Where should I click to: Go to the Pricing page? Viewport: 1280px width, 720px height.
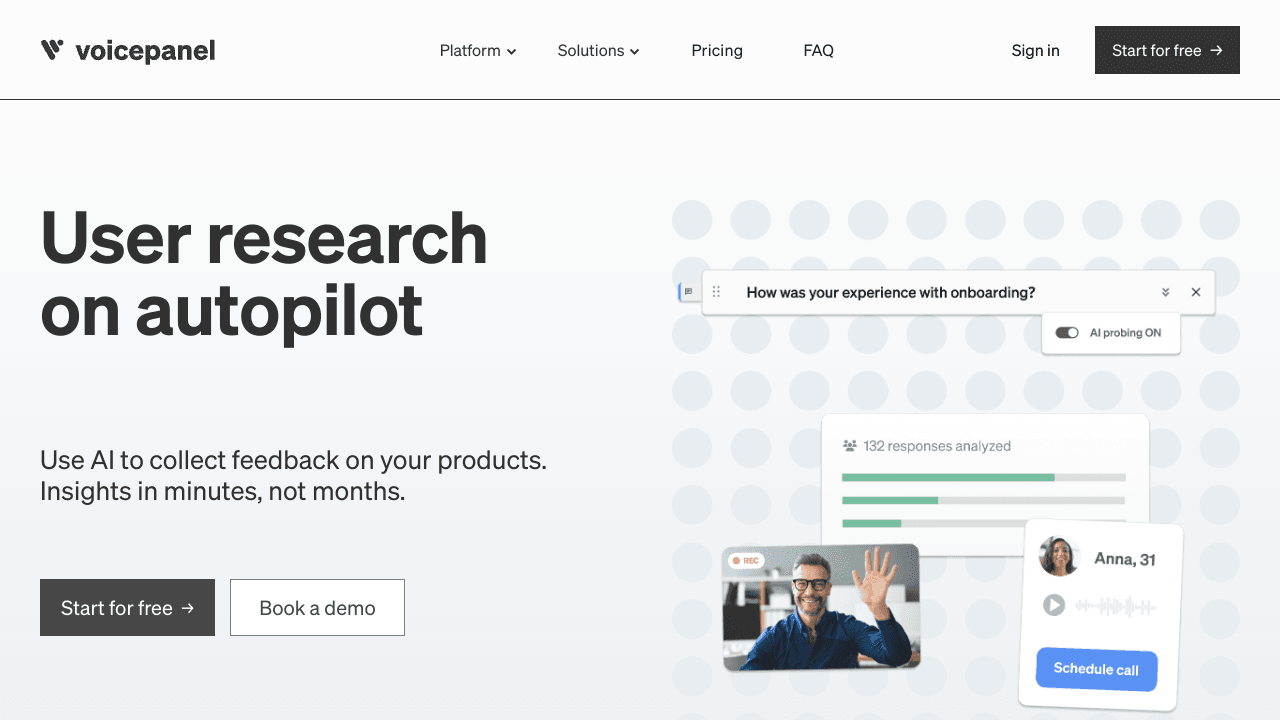717,50
